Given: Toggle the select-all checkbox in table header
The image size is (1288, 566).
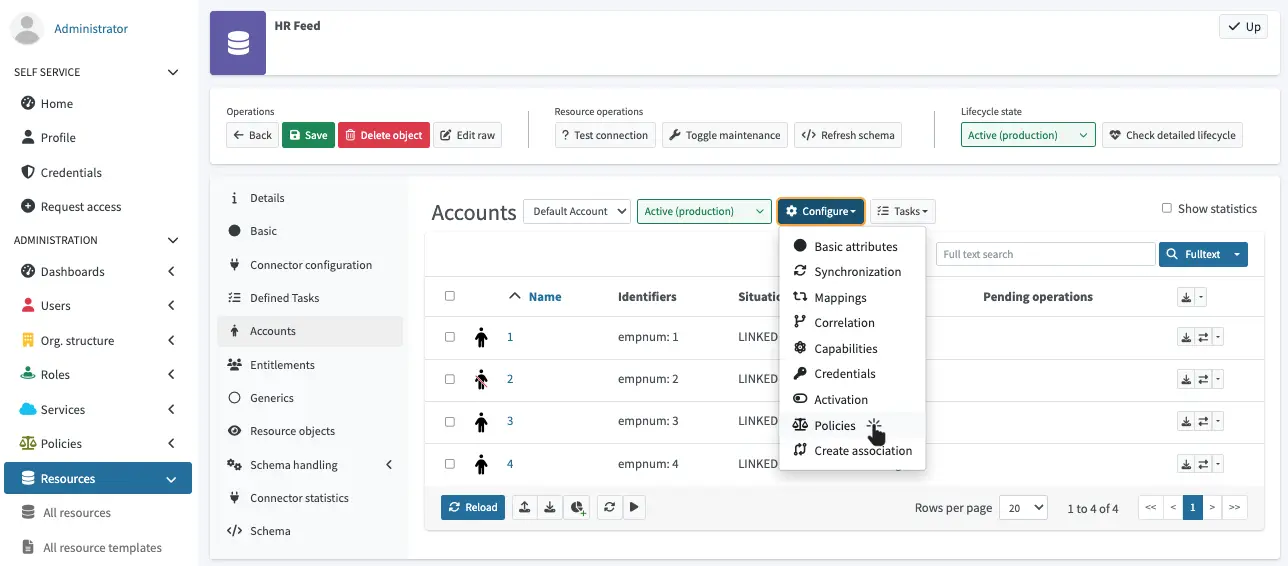Looking at the screenshot, I should [x=450, y=296].
